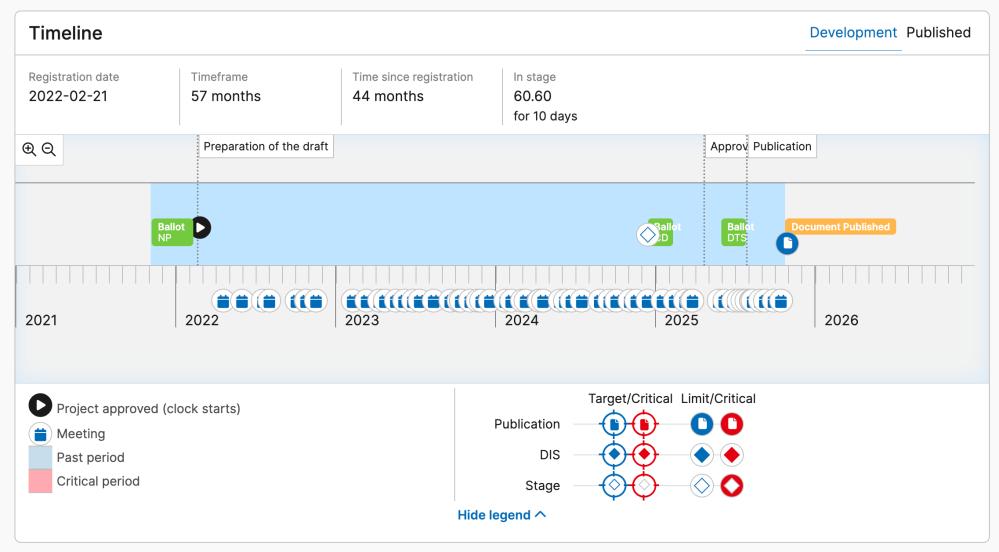Click the black project approved play marker on timeline
The width and height of the screenshot is (999, 552).
[x=201, y=227]
